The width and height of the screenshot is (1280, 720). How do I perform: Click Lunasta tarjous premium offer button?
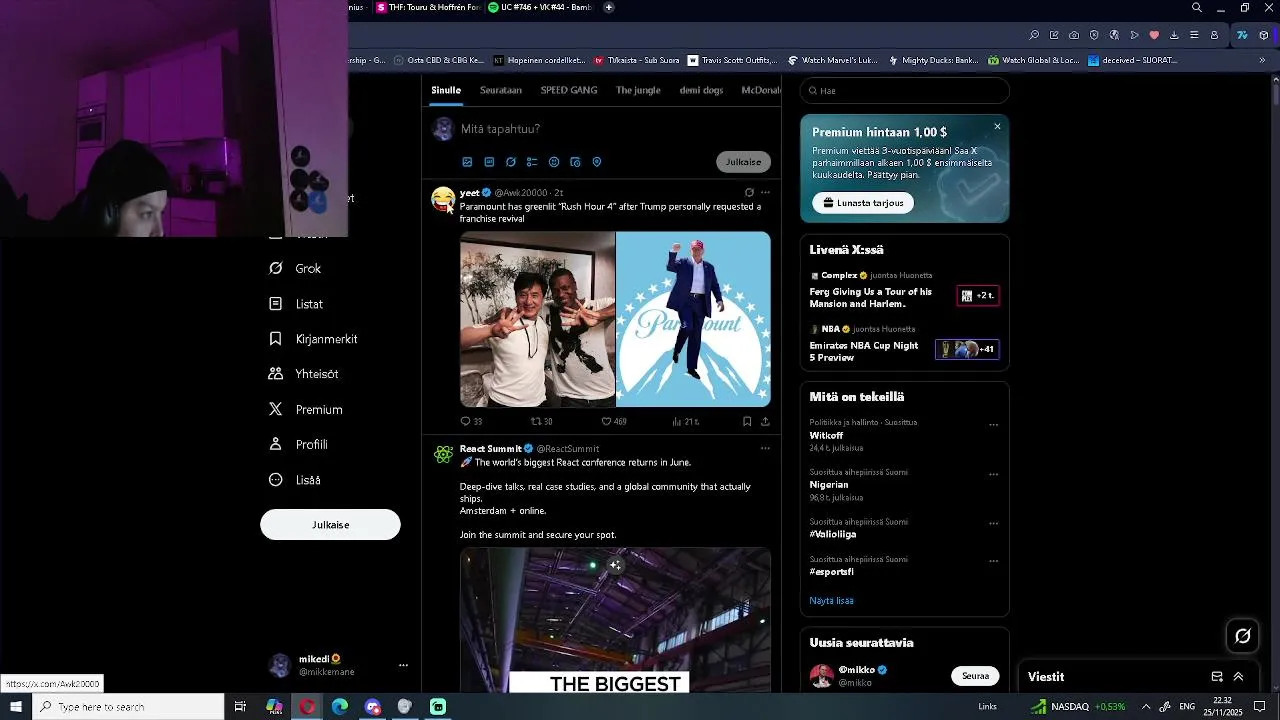[863, 203]
